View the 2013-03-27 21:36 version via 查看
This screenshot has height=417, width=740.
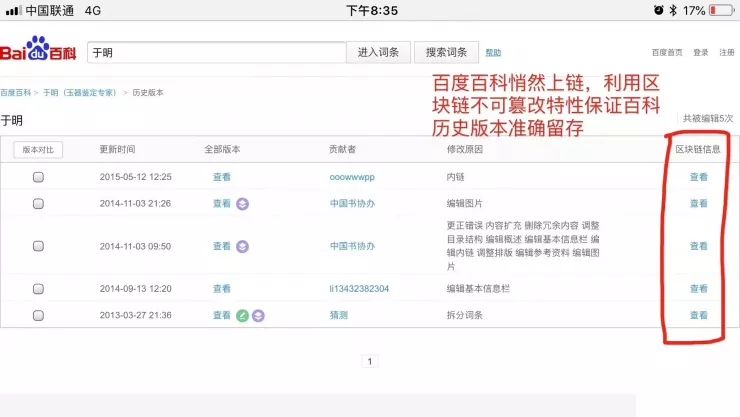[x=222, y=315]
